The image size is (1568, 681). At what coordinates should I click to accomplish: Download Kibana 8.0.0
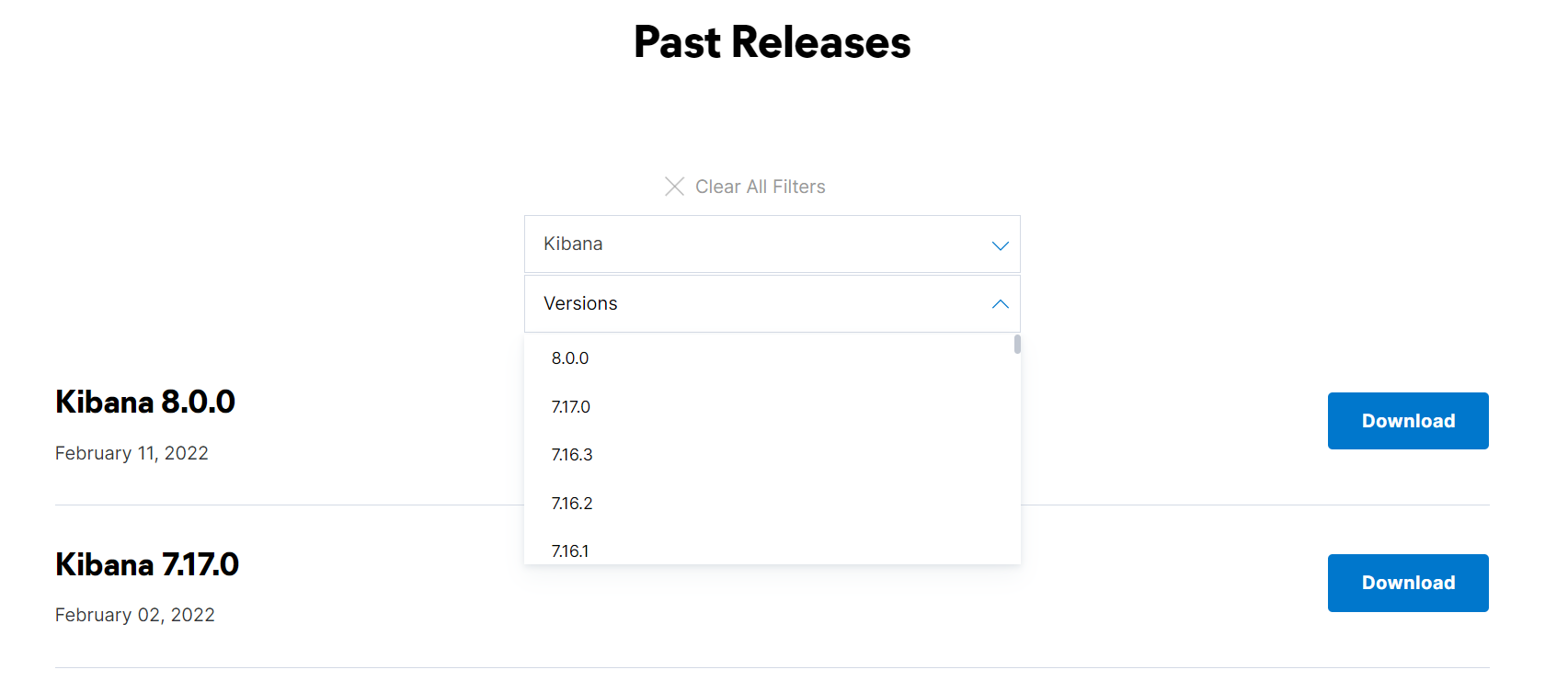coord(1407,421)
